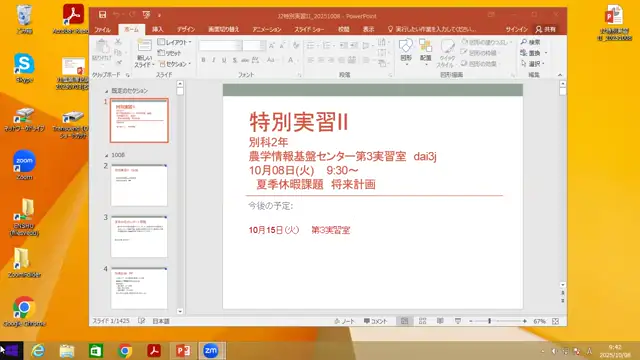Screen dimensions: 640x360
Task: Toggle Italic formatting
Action: tap(213, 60)
